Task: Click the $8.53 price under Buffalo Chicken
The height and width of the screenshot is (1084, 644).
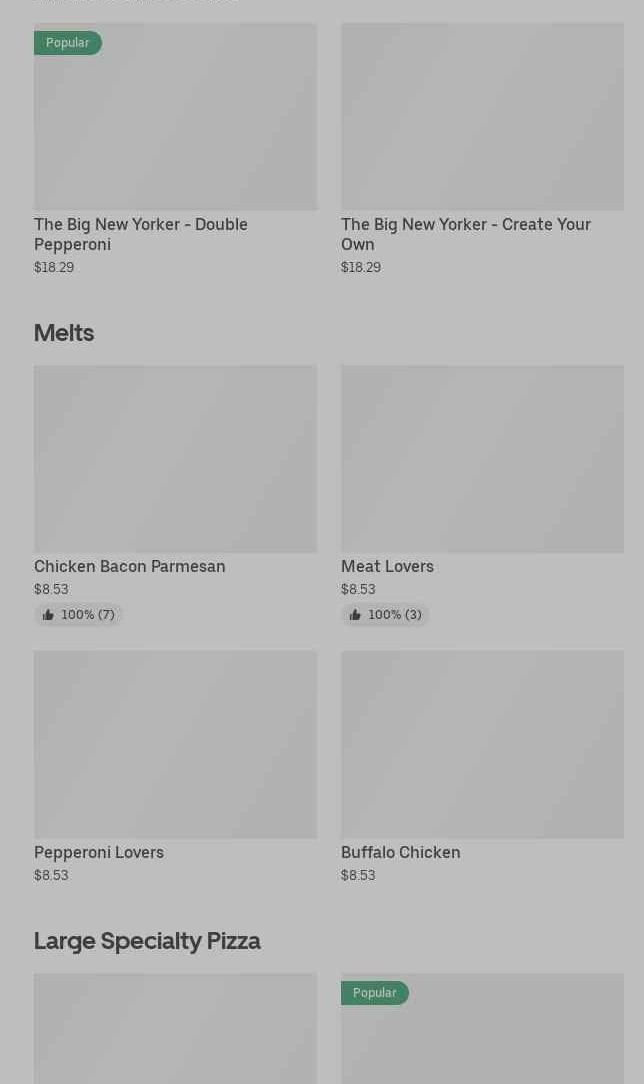Action: (358, 875)
